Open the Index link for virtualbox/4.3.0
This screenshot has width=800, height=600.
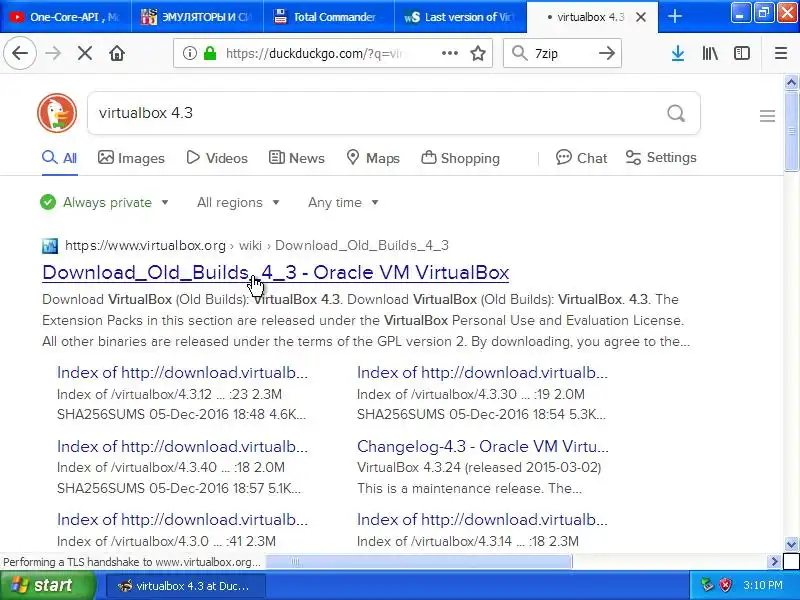(182, 519)
